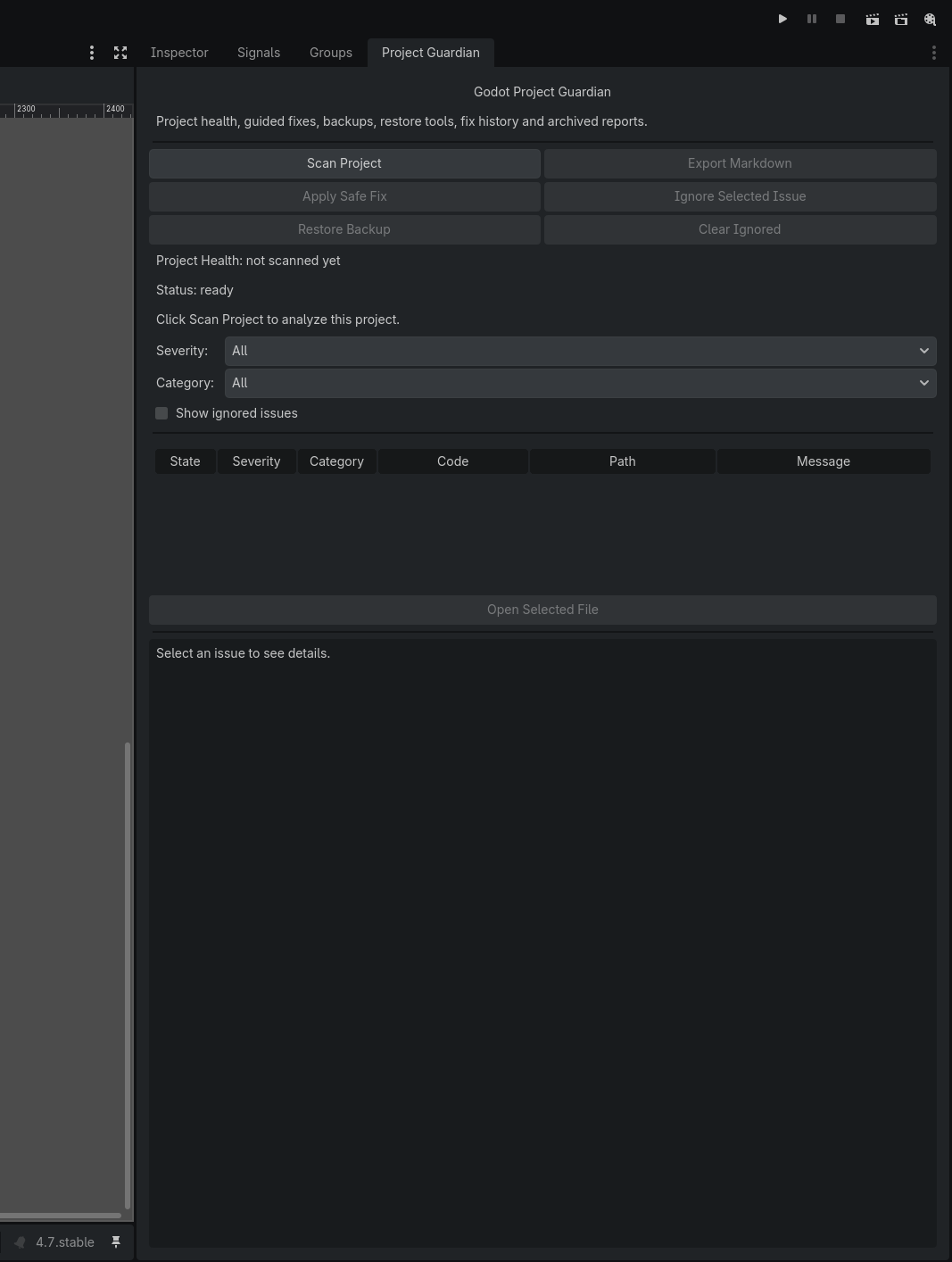The image size is (952, 1262).
Task: Click the 4.7.stable version label
Action: click(64, 1242)
